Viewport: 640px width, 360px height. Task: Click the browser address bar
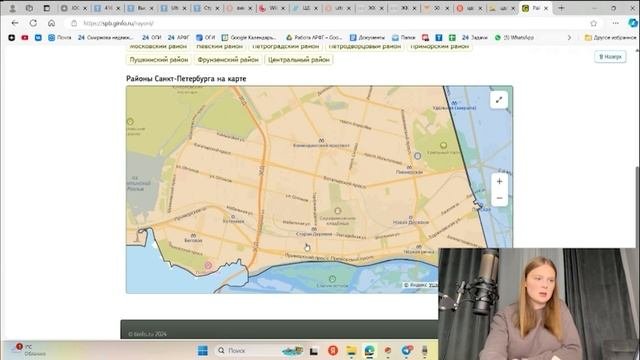pyautogui.click(x=327, y=23)
